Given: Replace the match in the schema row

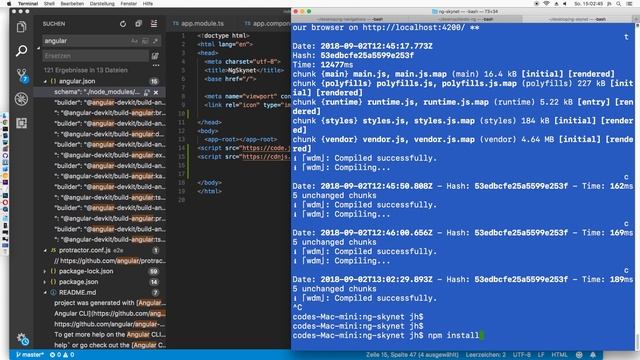Looking at the screenshot, I should pyautogui.click(x=147, y=92).
